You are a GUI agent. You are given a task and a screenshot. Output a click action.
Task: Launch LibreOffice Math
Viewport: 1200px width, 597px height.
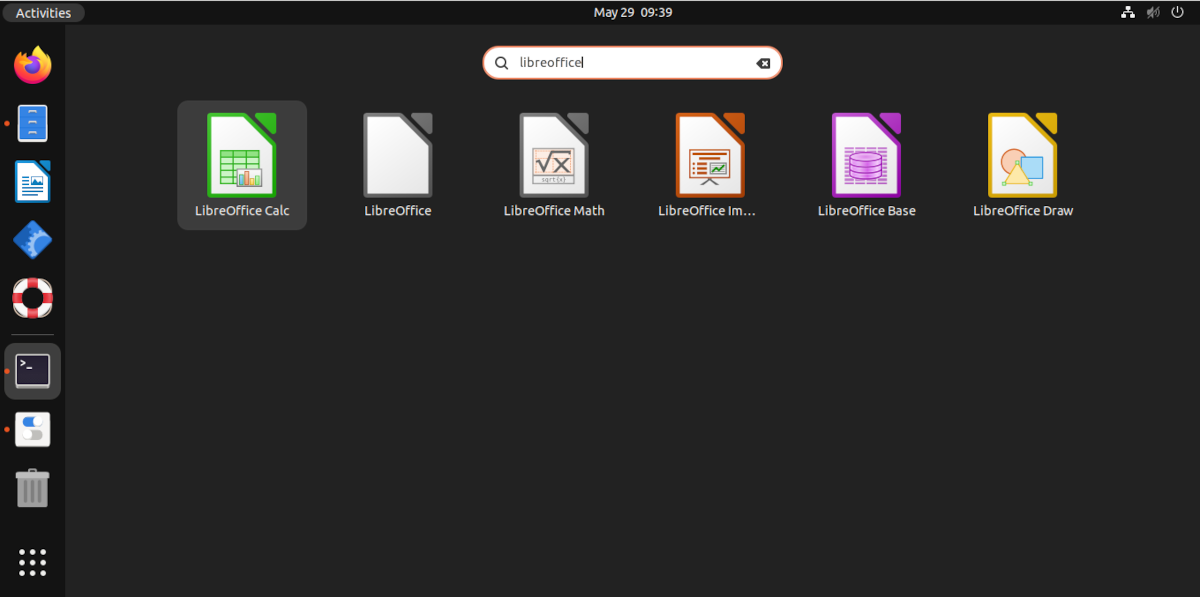click(x=554, y=154)
